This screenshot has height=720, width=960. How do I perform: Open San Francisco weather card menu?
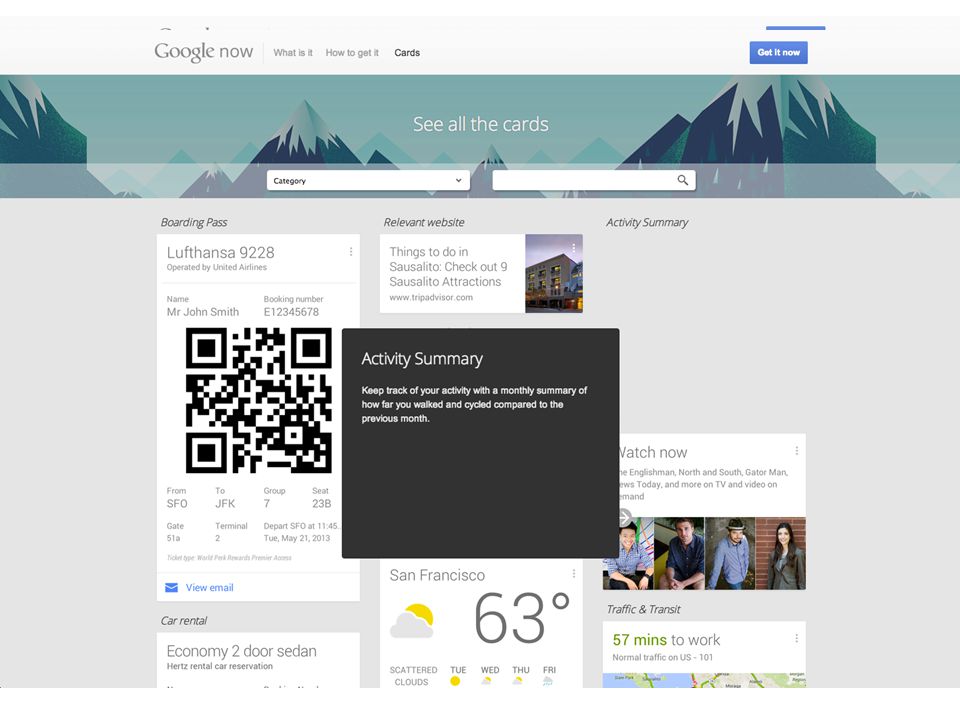574,574
